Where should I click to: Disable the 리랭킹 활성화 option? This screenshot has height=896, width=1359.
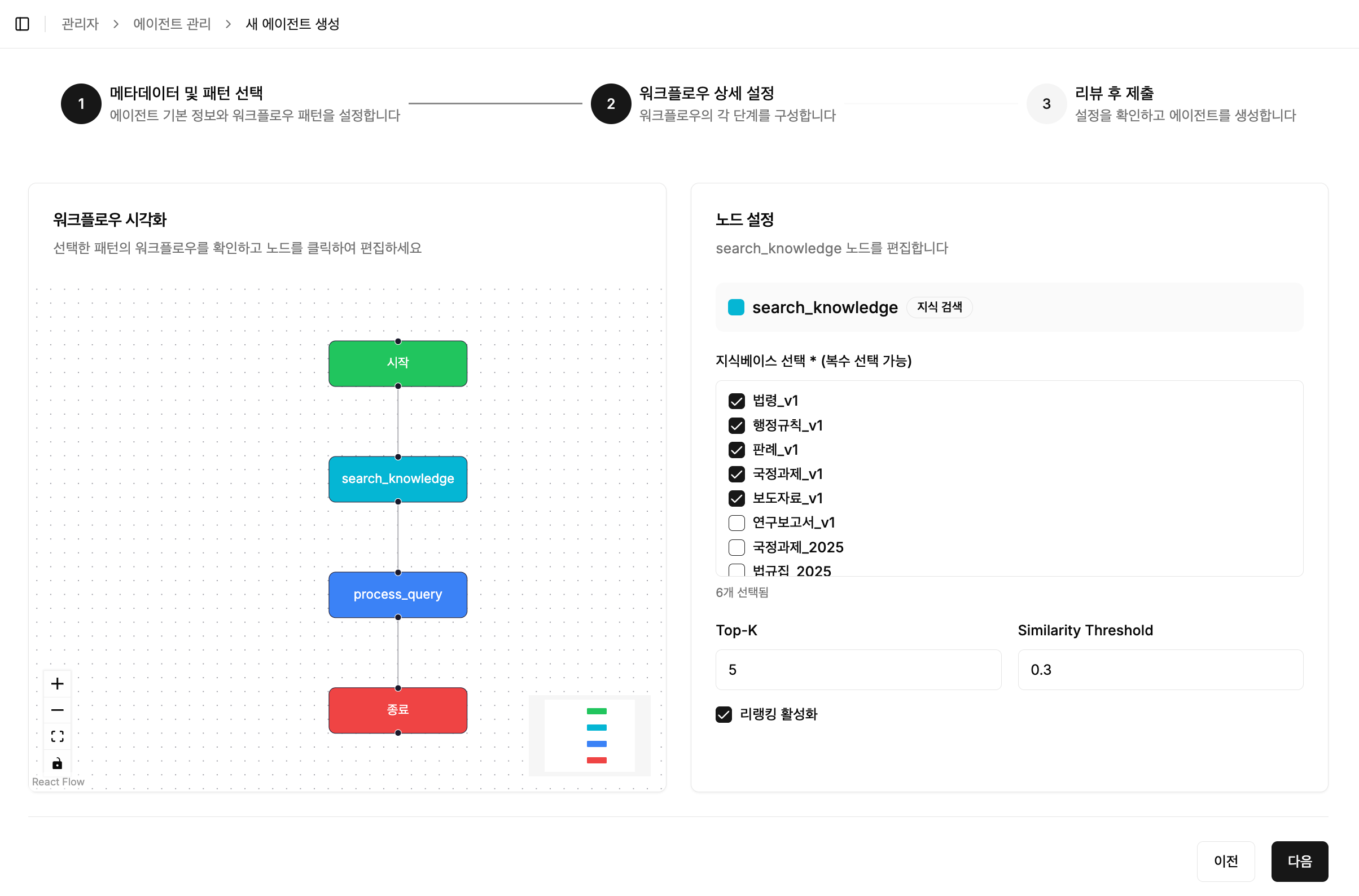[724, 714]
